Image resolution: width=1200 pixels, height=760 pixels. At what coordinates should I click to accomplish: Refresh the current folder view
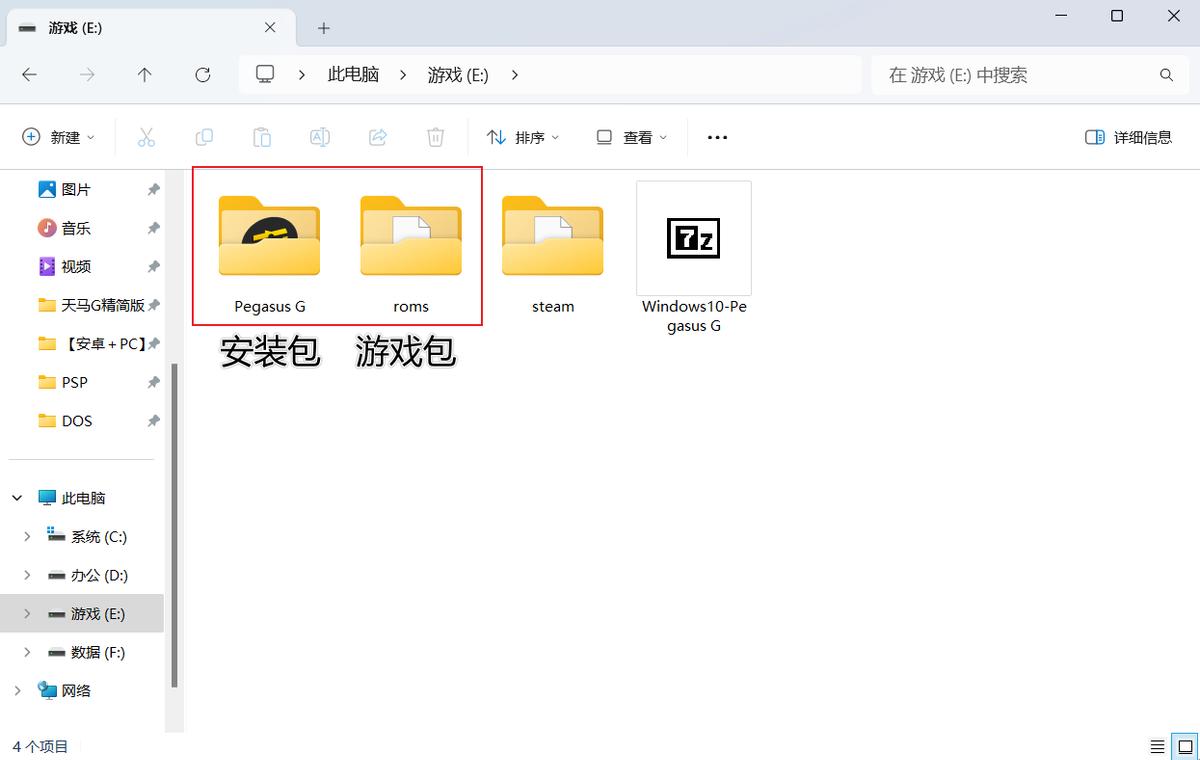click(203, 74)
